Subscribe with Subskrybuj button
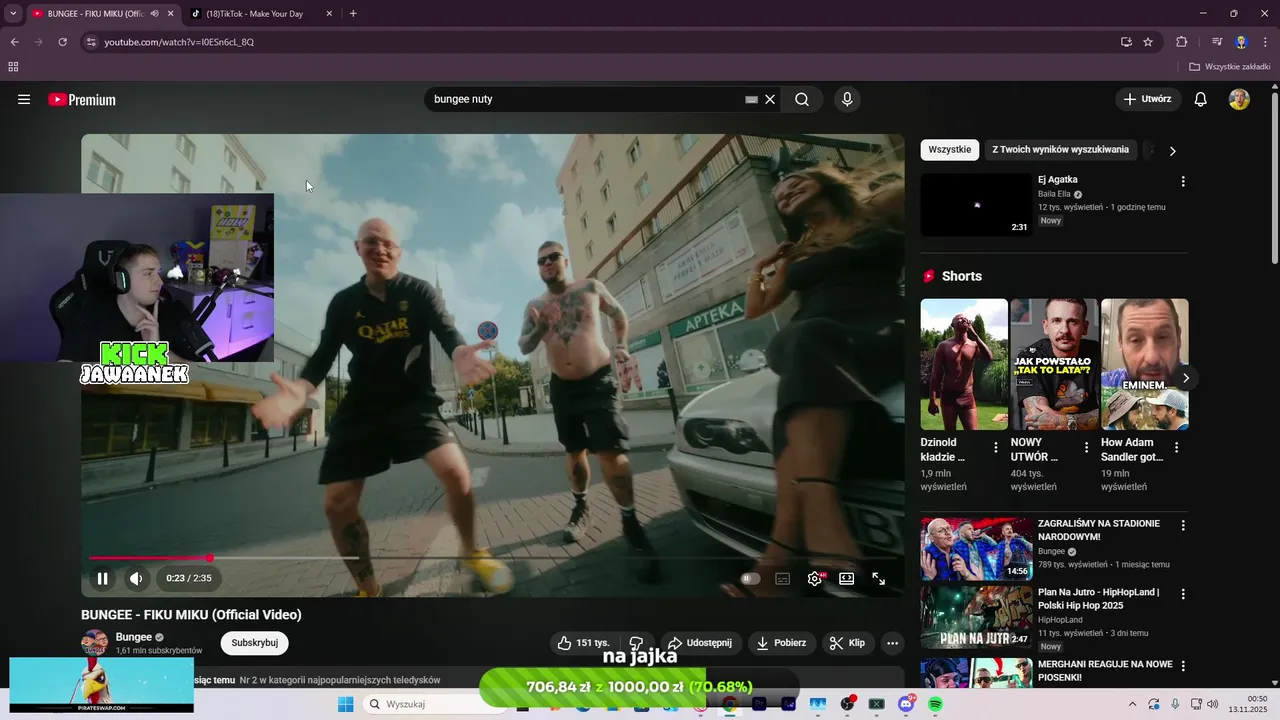The height and width of the screenshot is (720, 1280). (255, 643)
